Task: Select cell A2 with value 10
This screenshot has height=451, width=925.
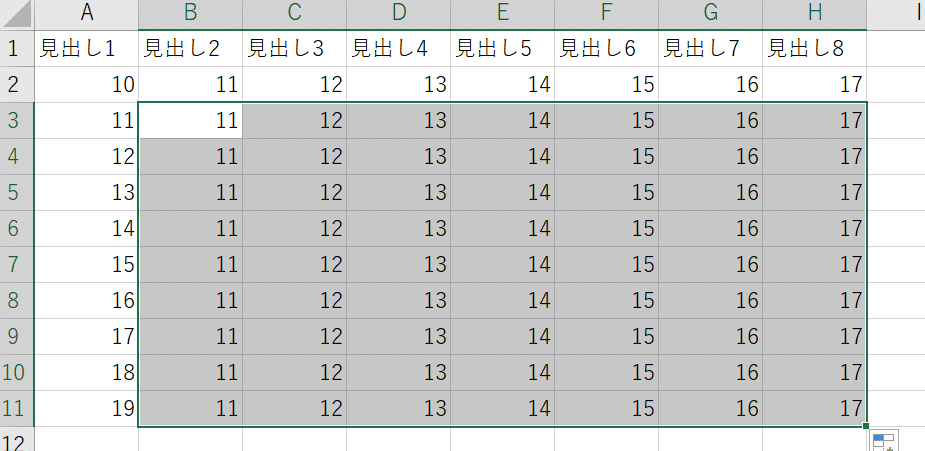Action: coord(87,85)
